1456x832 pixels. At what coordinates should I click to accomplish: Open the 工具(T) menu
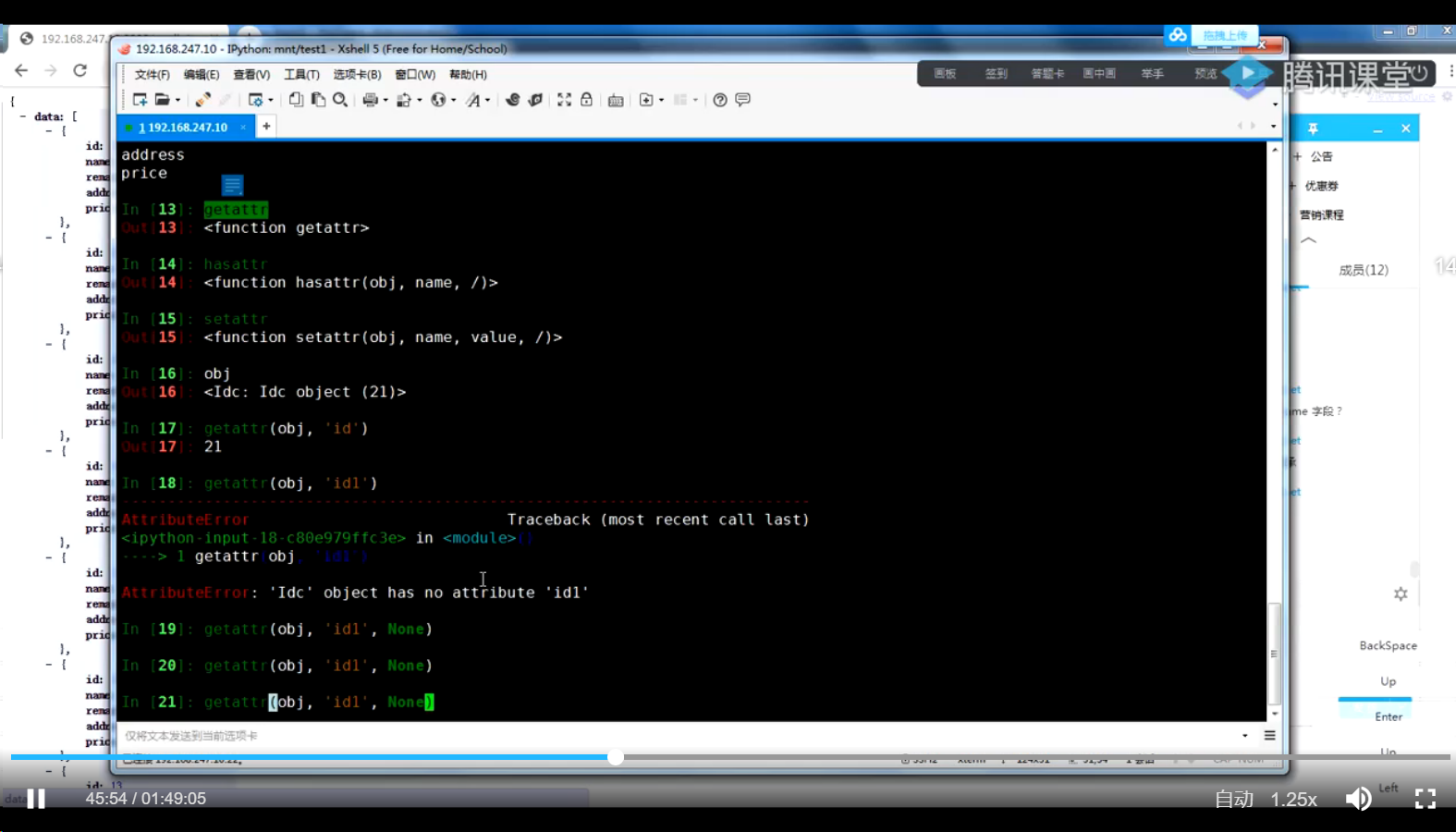coord(301,75)
